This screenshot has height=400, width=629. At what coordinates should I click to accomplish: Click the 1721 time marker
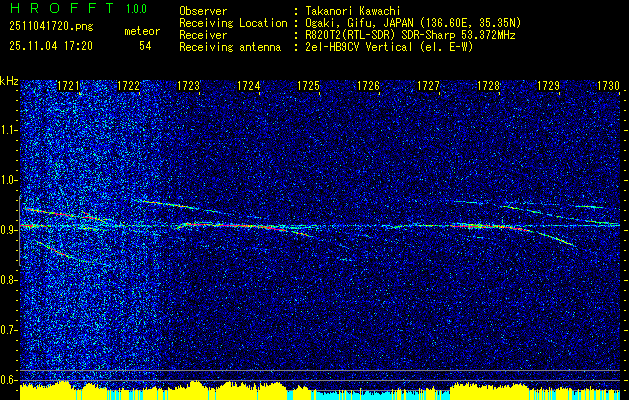pyautogui.click(x=68, y=85)
